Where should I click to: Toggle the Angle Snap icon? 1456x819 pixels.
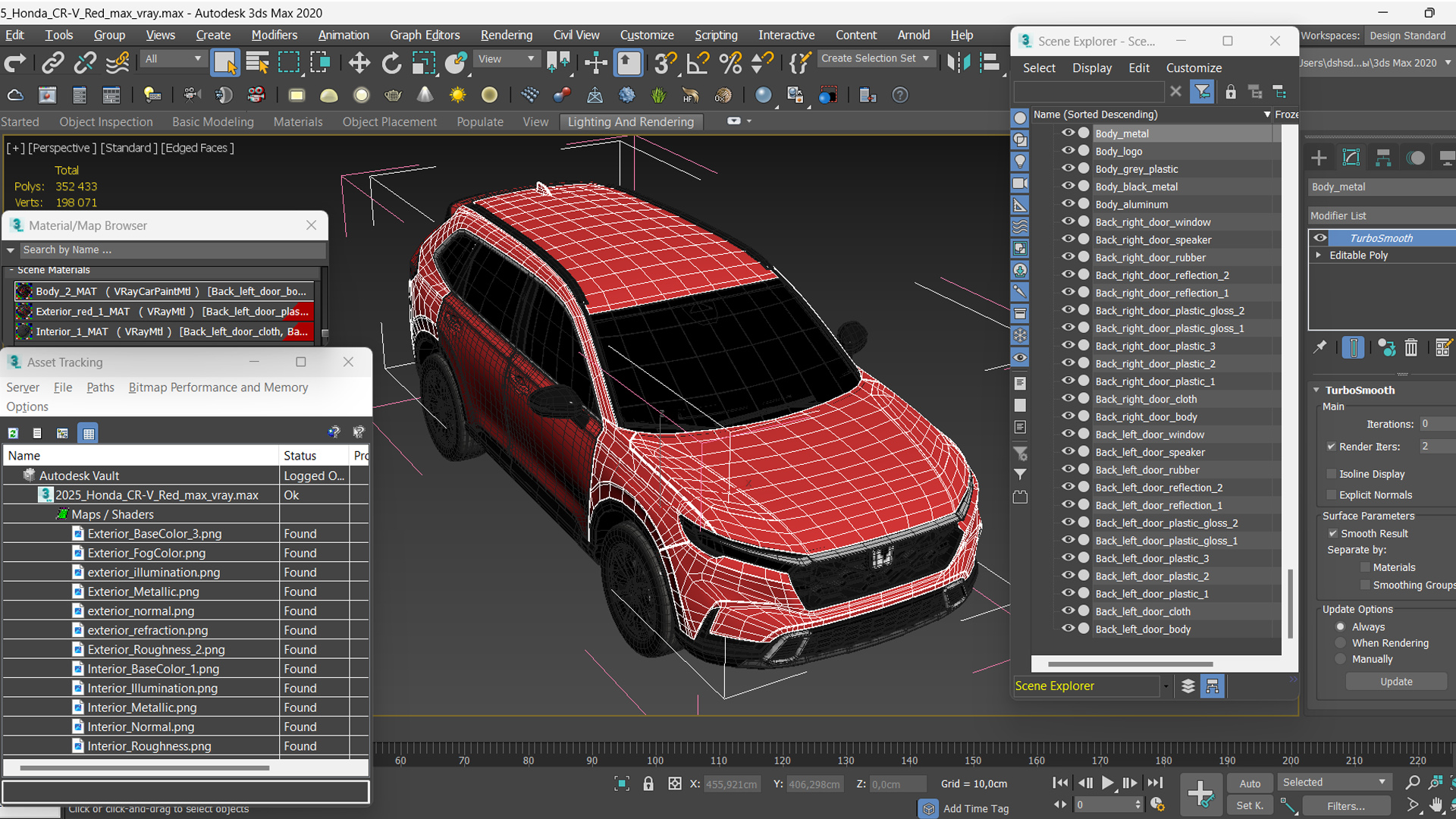click(x=698, y=63)
